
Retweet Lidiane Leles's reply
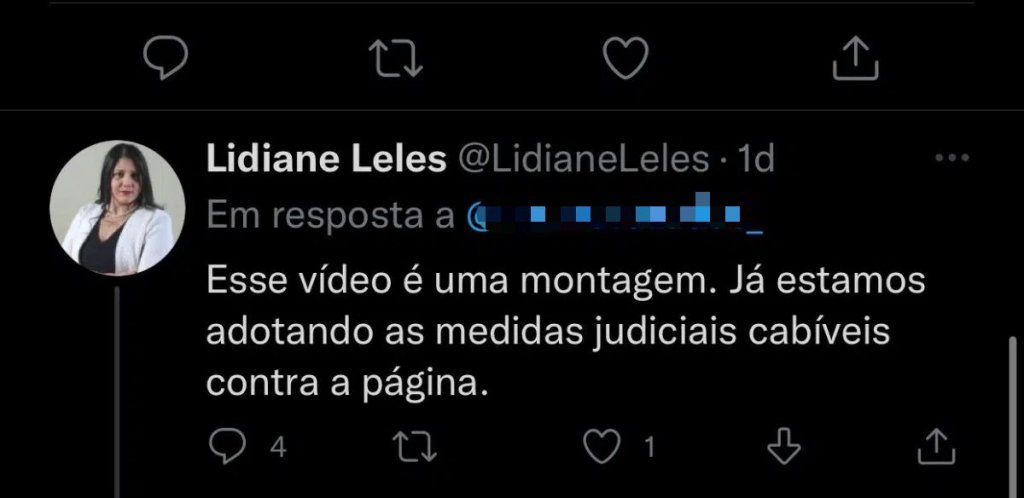pyautogui.click(x=414, y=448)
